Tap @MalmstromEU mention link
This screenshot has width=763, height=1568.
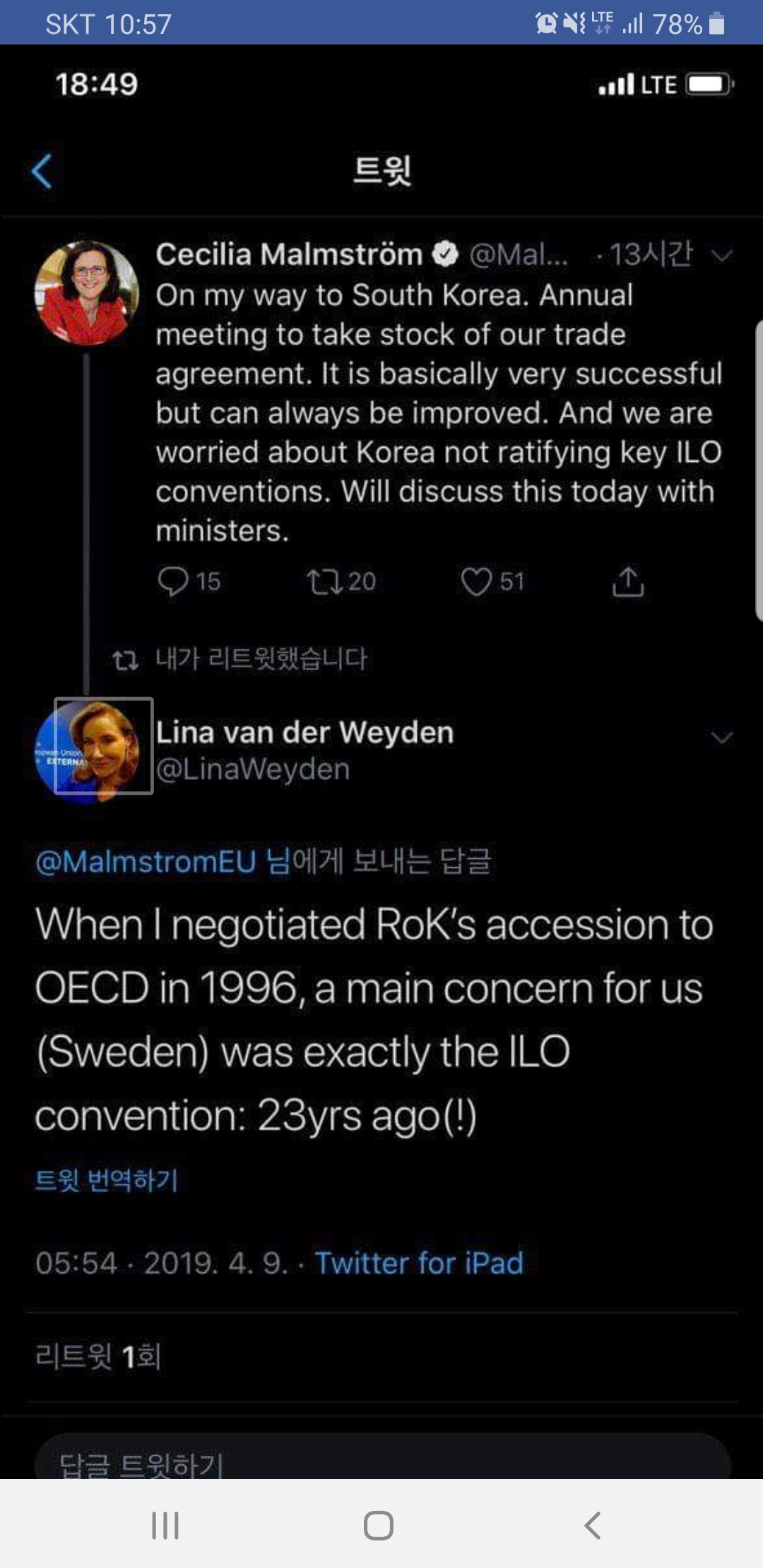pos(146,862)
